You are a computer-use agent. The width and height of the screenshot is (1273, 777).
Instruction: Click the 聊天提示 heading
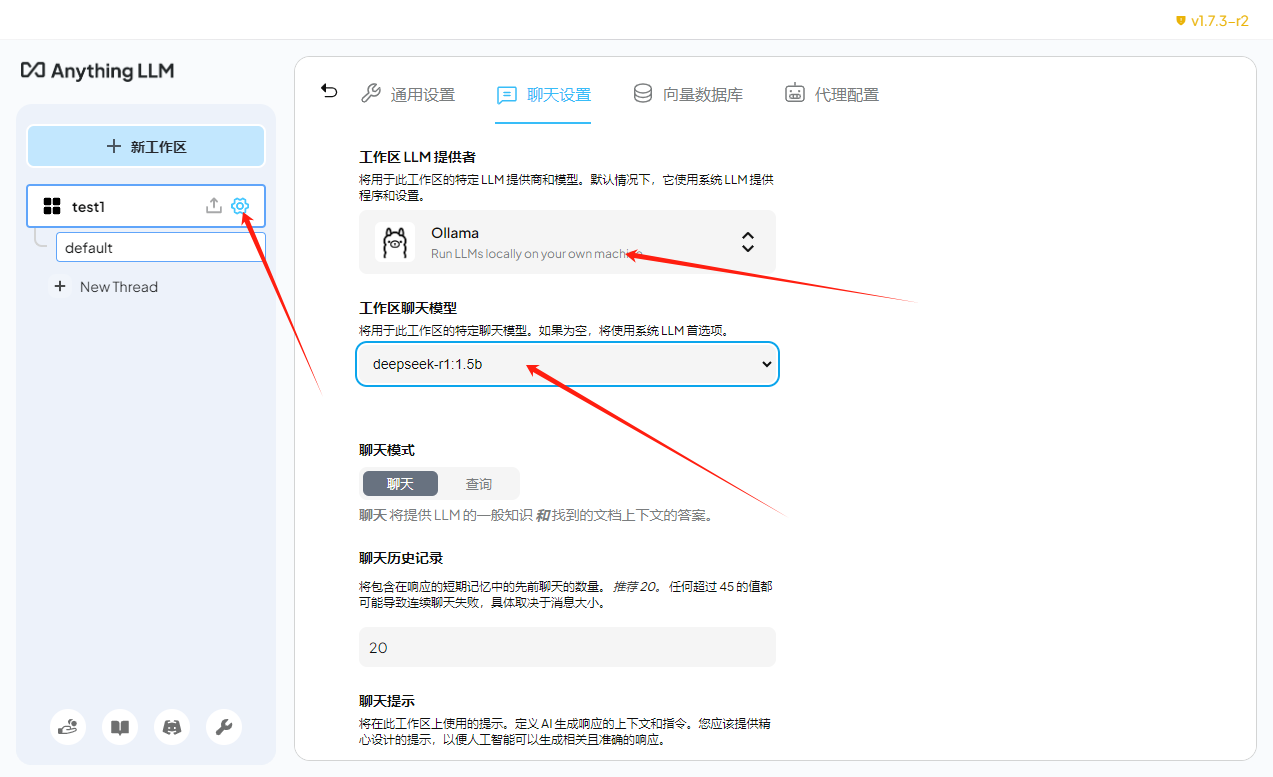pyautogui.click(x=387, y=701)
